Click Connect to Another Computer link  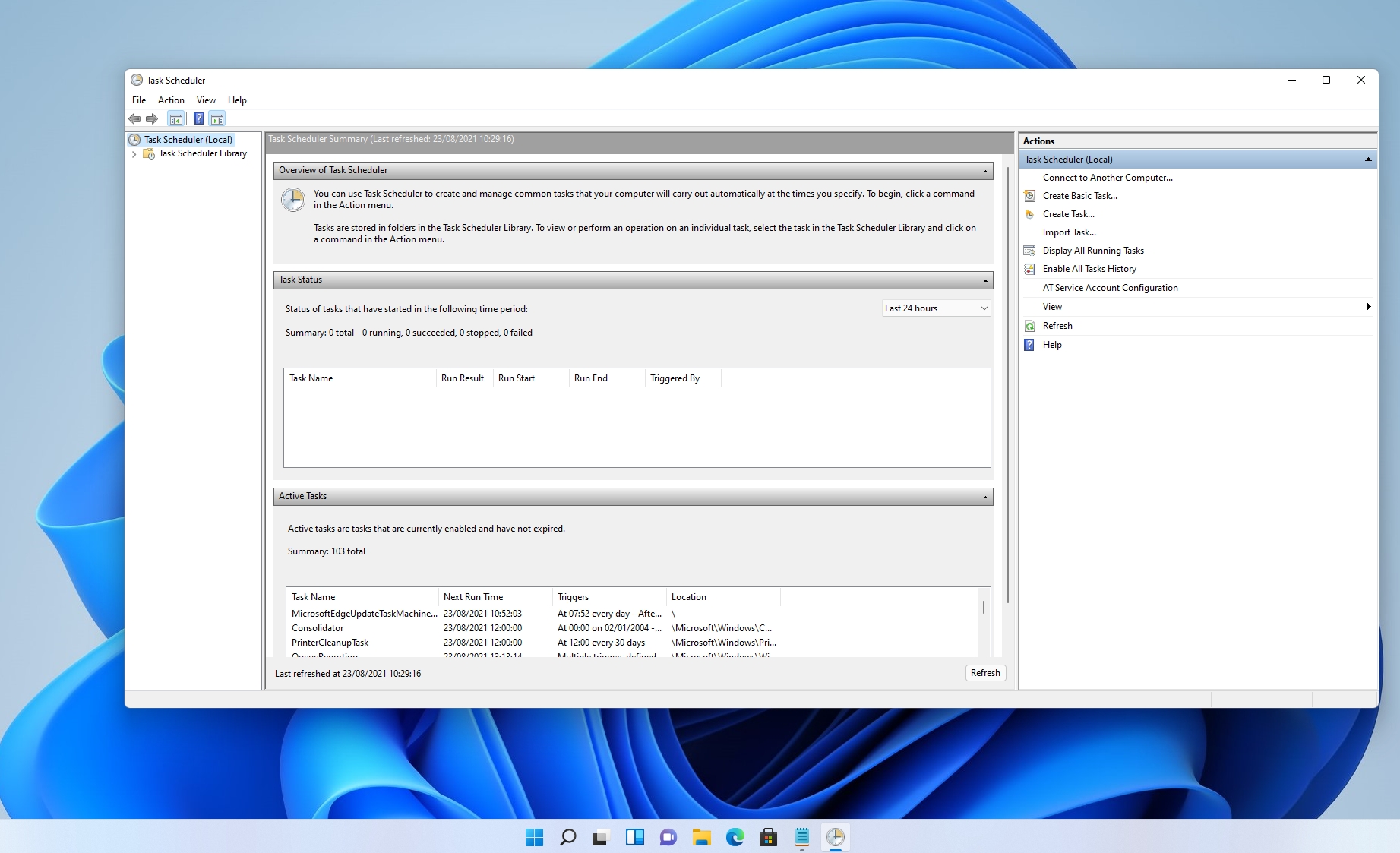pyautogui.click(x=1107, y=178)
